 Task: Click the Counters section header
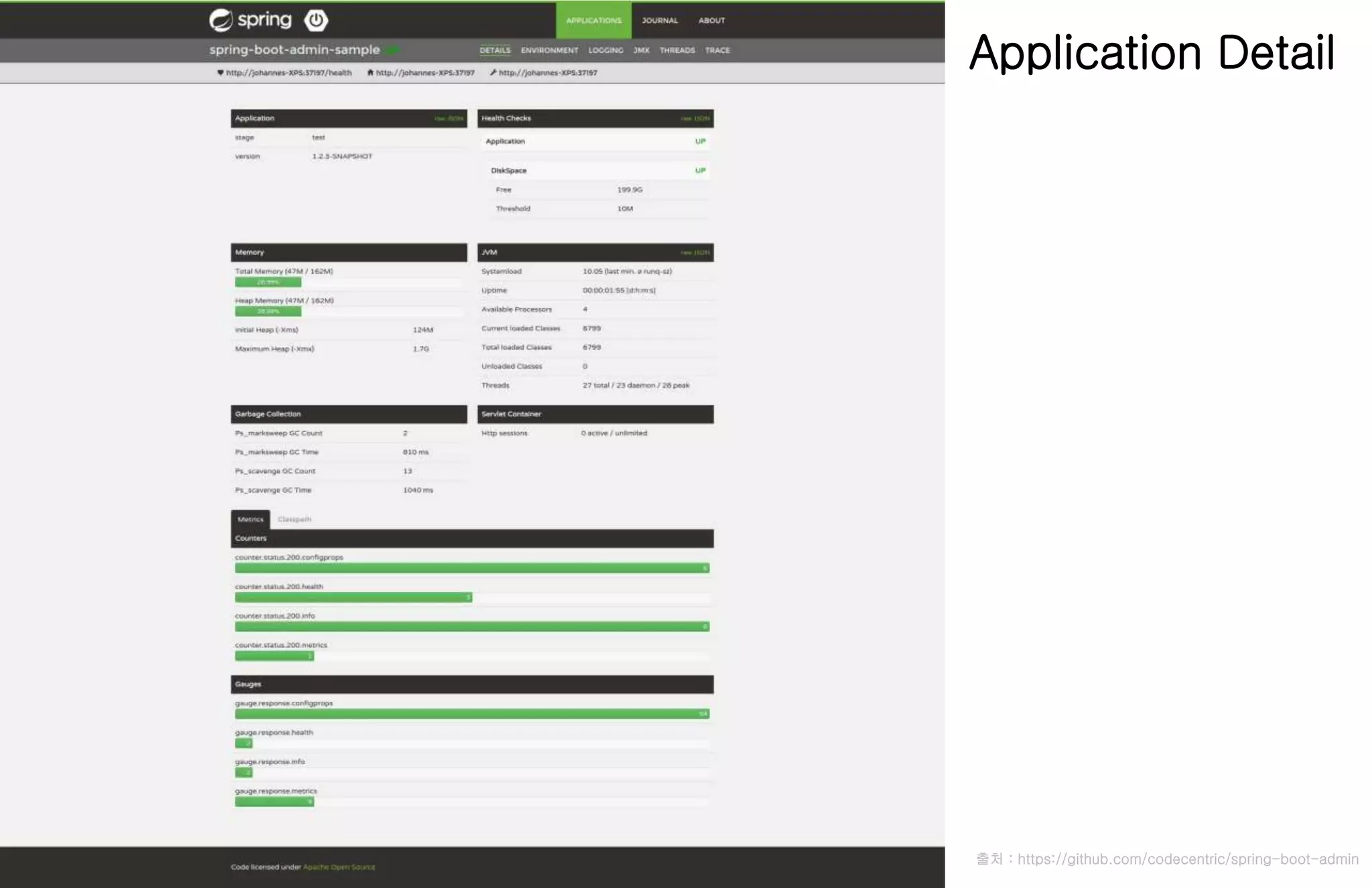[x=472, y=538]
